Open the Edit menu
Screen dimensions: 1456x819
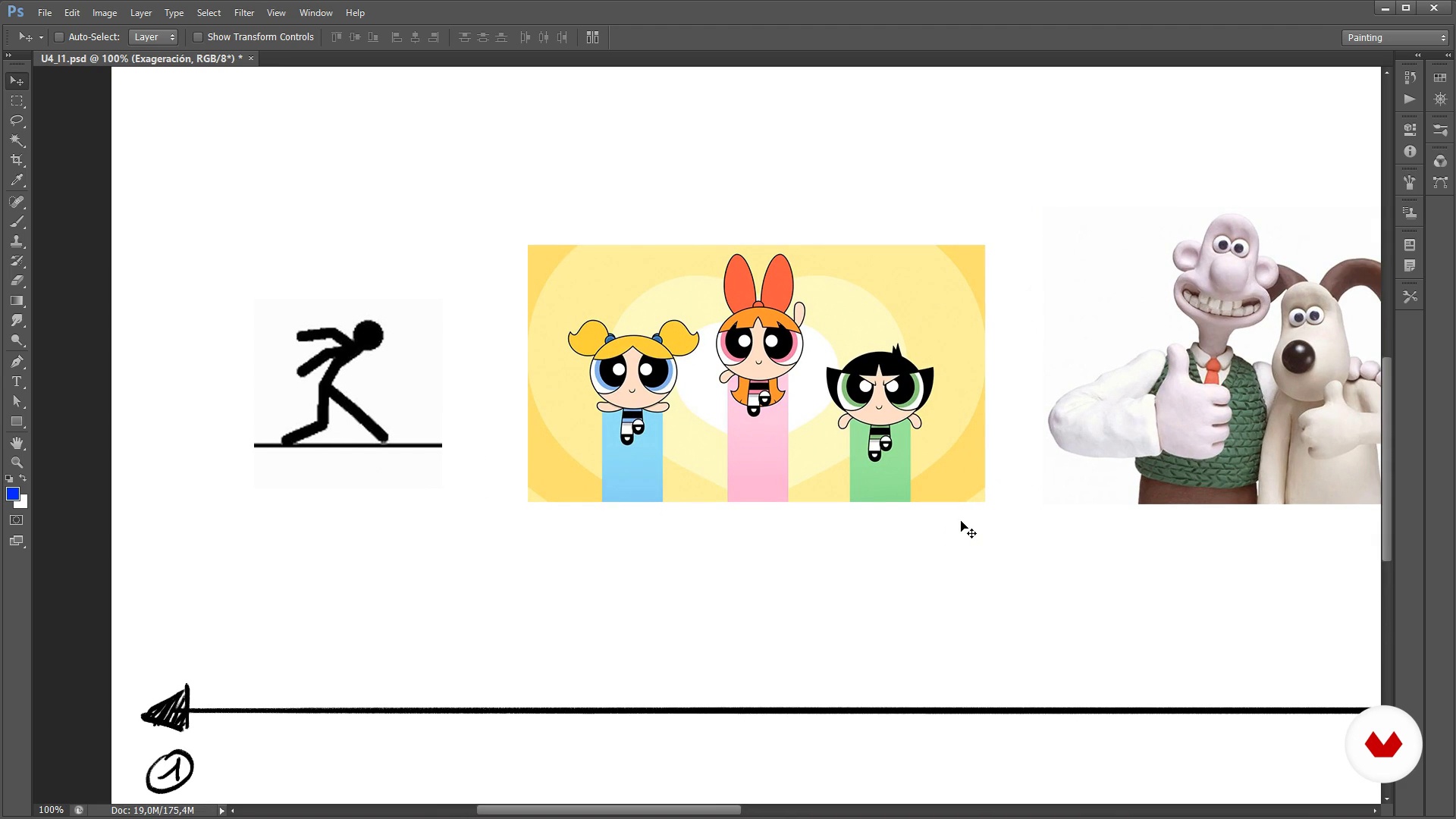[72, 13]
